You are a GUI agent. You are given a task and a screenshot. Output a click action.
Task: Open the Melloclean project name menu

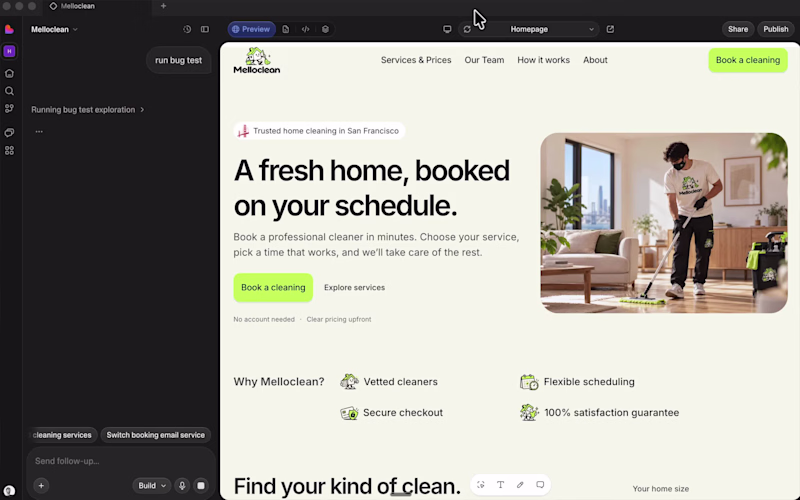(x=54, y=30)
